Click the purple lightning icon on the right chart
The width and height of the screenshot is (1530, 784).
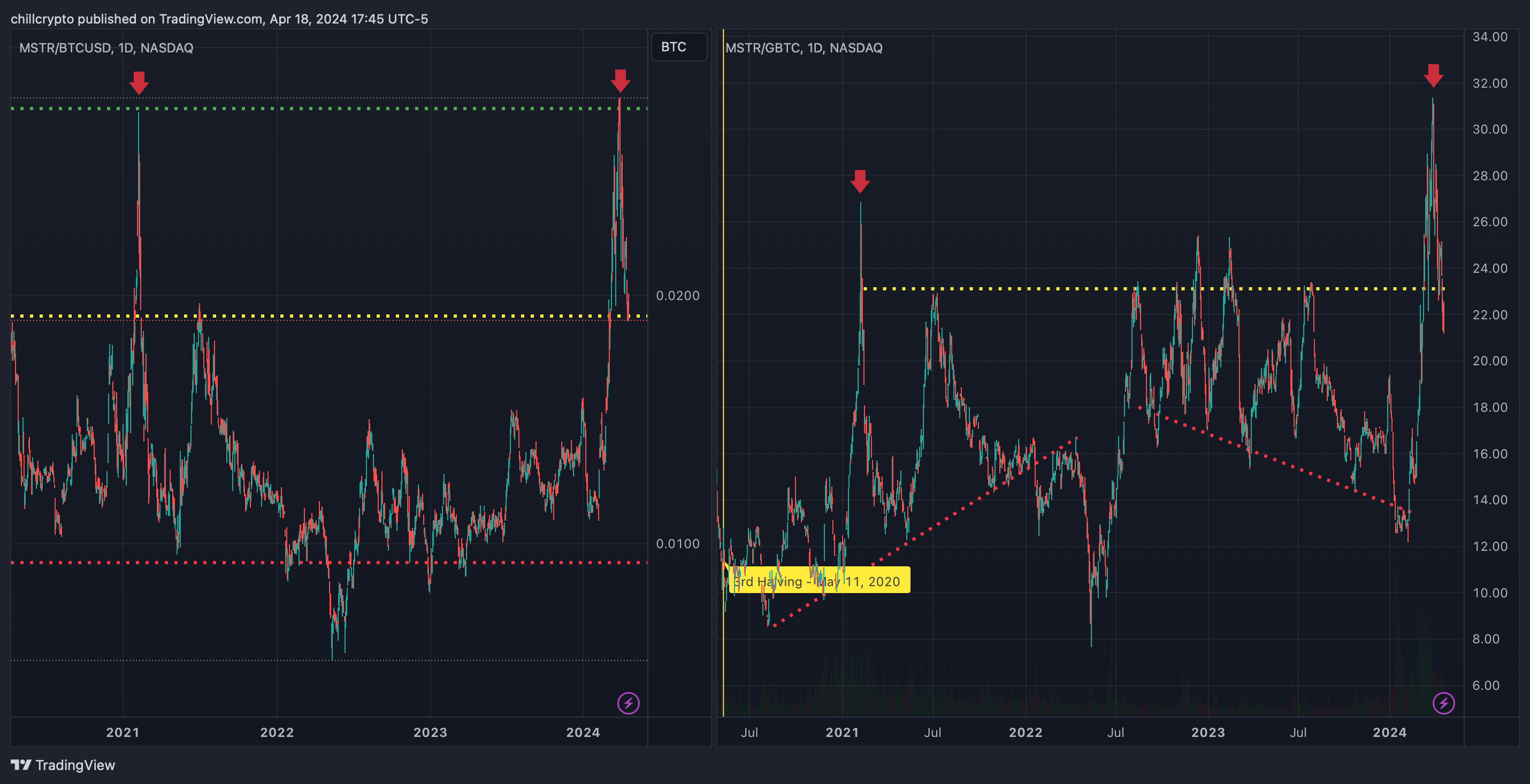click(1444, 703)
